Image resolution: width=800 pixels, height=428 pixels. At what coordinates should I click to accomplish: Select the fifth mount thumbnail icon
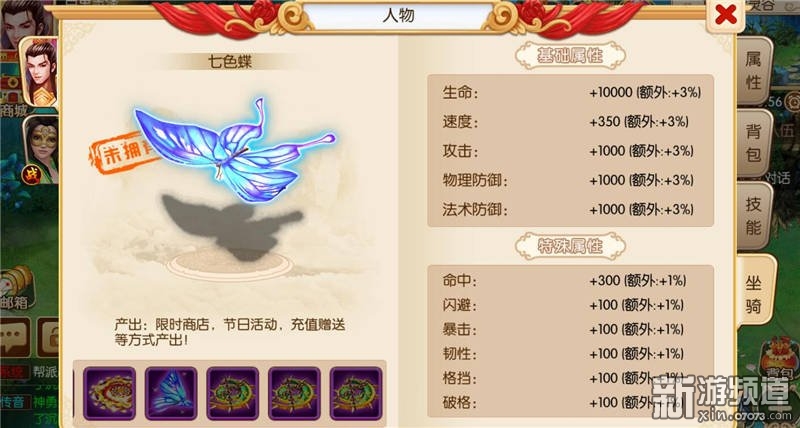point(356,393)
